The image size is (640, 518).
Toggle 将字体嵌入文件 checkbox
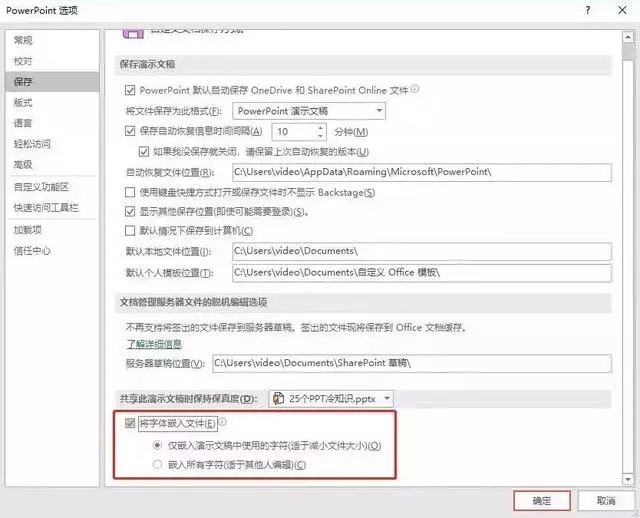click(130, 423)
